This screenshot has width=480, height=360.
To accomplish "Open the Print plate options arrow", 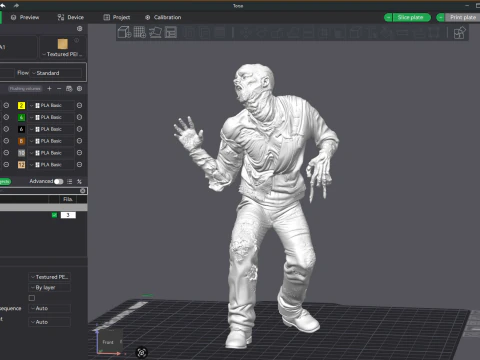I will pos(441,17).
